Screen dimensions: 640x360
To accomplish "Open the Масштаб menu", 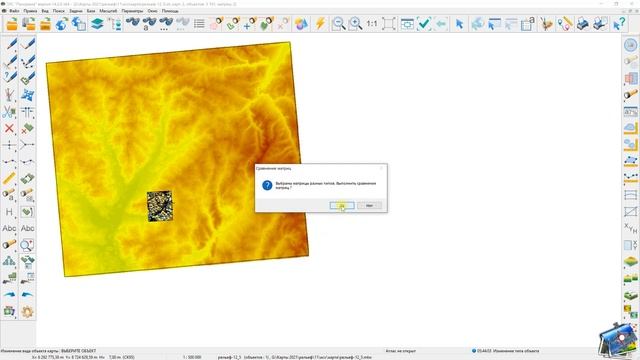I will point(108,11).
